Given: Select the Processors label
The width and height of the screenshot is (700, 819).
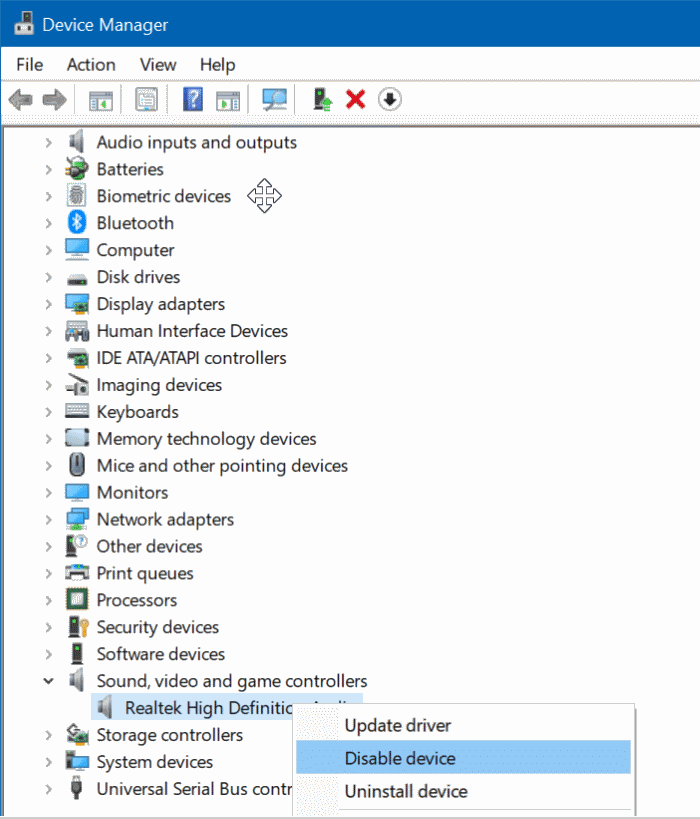Looking at the screenshot, I should tap(136, 600).
